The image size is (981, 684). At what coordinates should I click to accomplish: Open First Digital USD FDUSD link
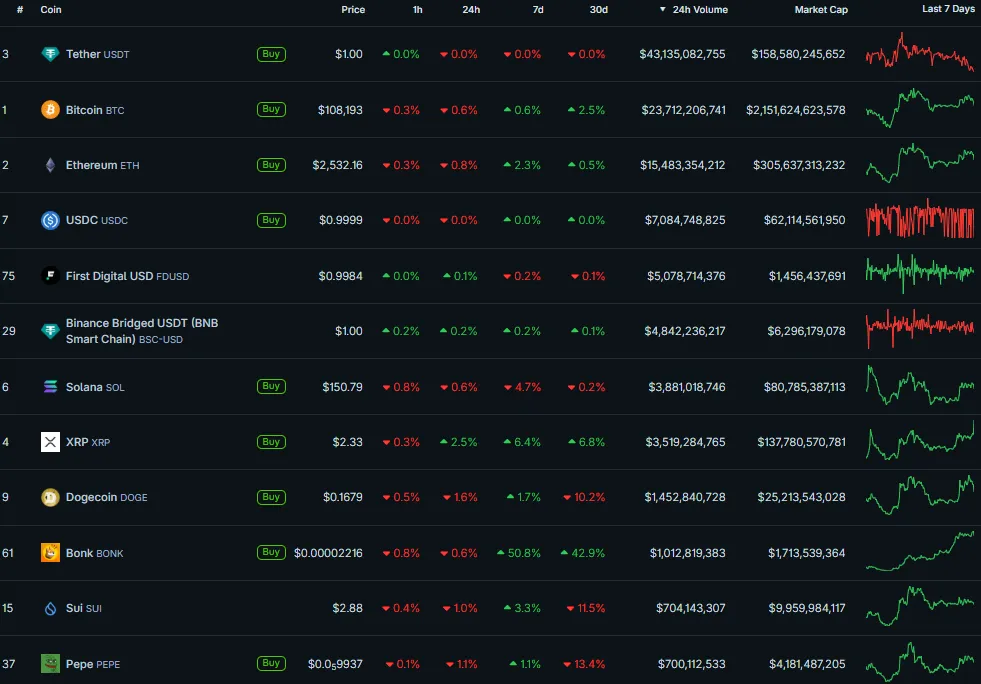click(128, 276)
